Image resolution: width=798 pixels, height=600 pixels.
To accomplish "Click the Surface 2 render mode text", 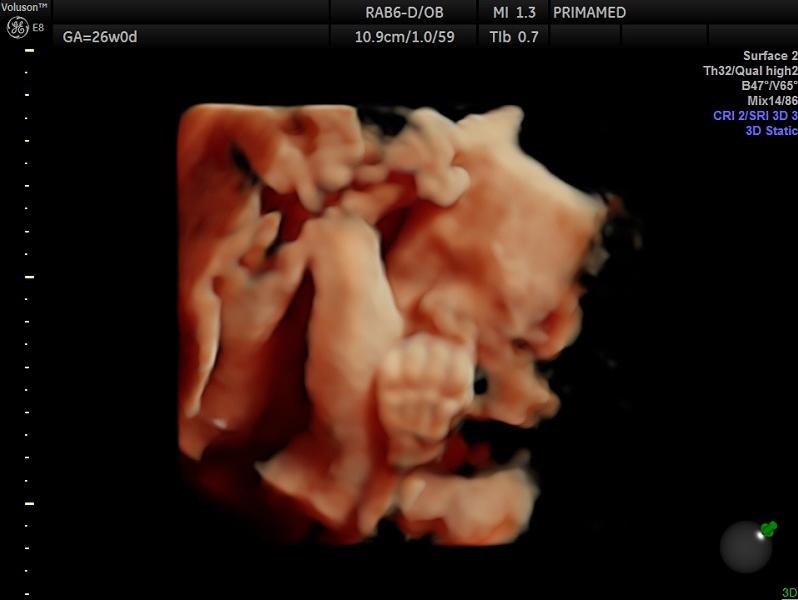I will point(770,55).
